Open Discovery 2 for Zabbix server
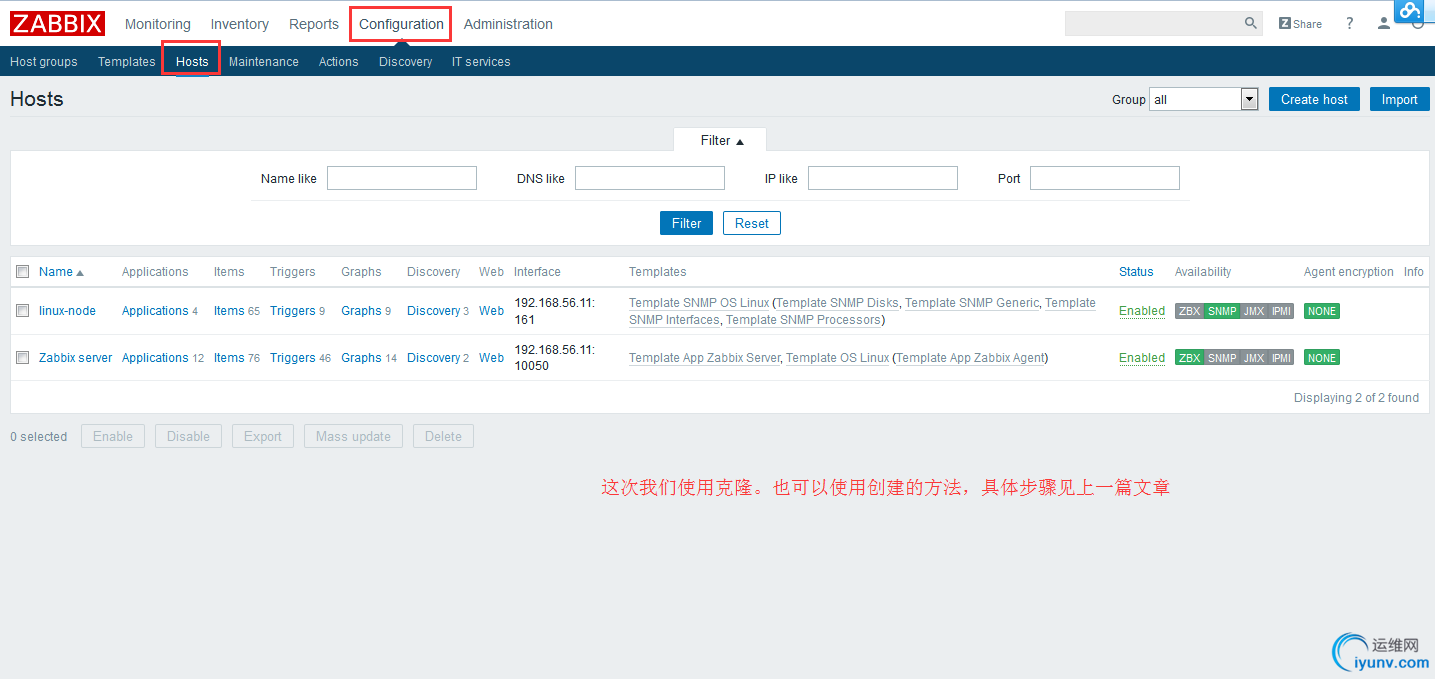The height and width of the screenshot is (679, 1435). (434, 358)
